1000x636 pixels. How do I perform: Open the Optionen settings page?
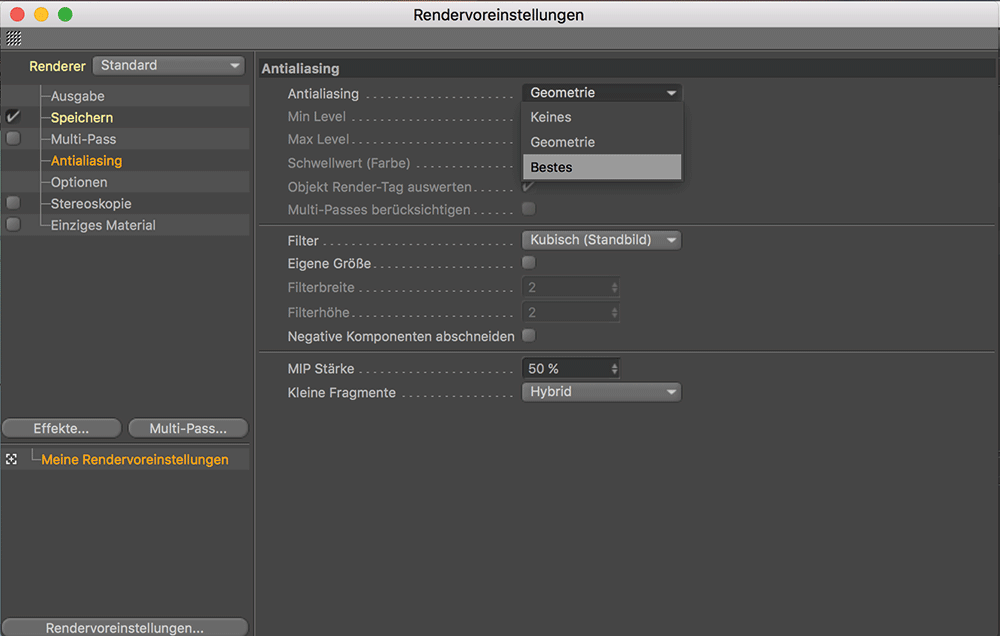pyautogui.click(x=79, y=182)
